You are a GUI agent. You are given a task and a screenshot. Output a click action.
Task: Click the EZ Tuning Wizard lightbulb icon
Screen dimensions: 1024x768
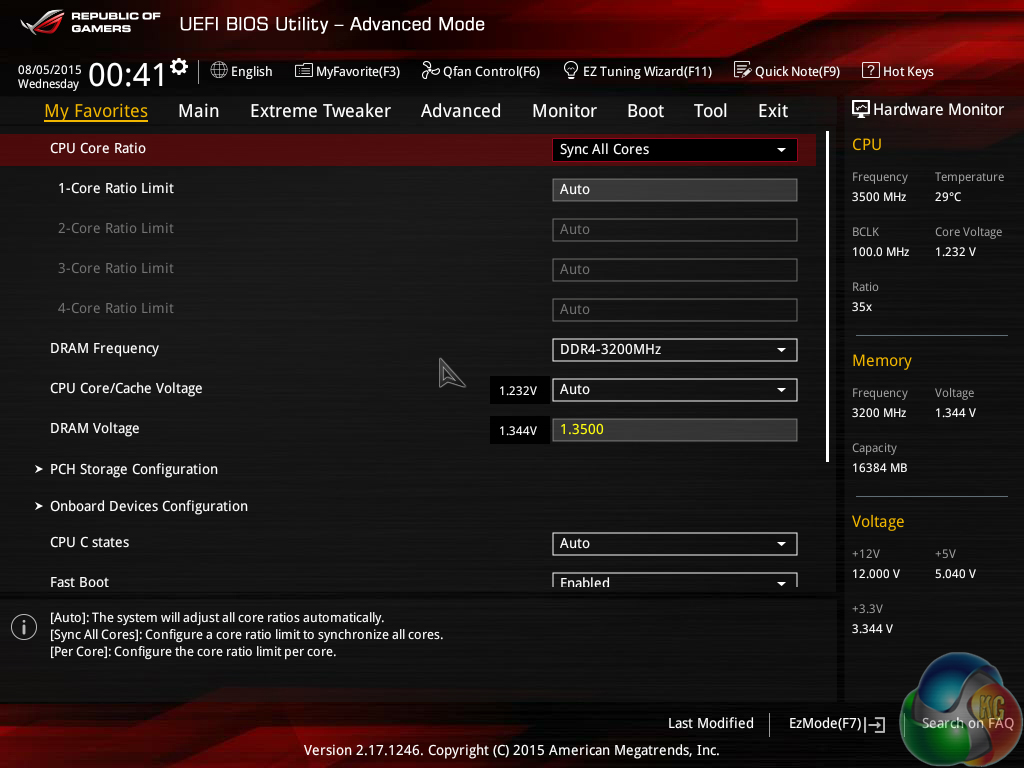coord(570,70)
